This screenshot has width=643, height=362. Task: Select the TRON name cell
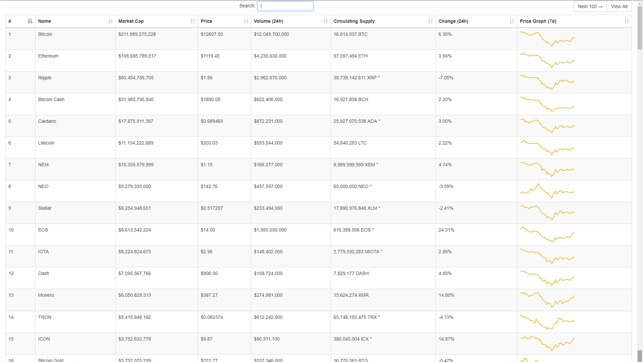tap(75, 321)
